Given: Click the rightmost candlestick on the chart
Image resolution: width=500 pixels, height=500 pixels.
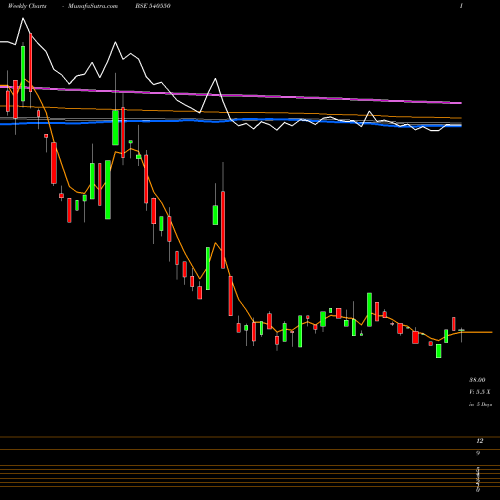Looking at the screenshot, I should click(461, 334).
